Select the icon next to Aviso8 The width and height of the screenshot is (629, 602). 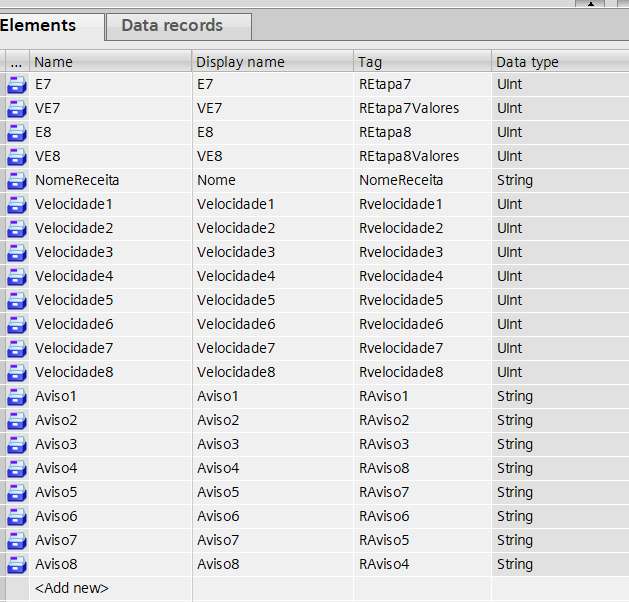coord(16,565)
